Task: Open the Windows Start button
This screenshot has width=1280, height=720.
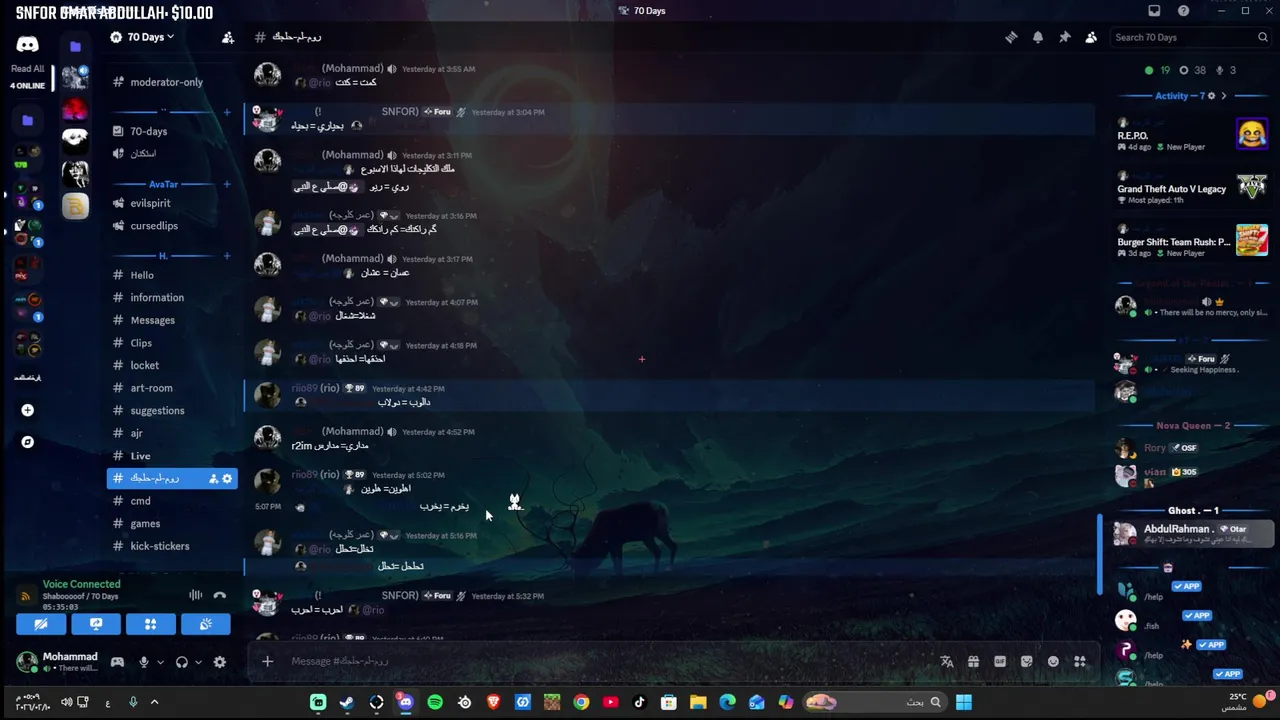Action: tap(964, 702)
